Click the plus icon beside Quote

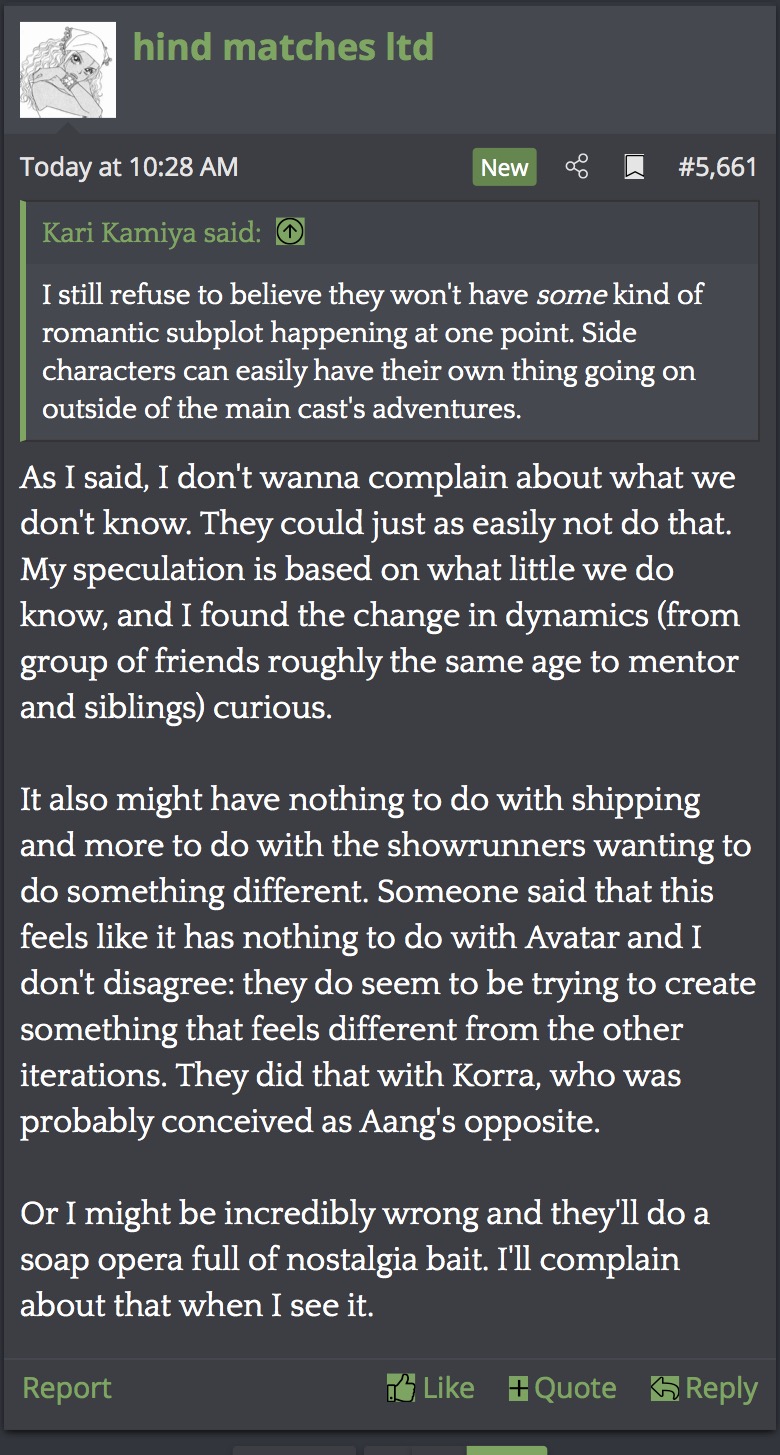[518, 1388]
